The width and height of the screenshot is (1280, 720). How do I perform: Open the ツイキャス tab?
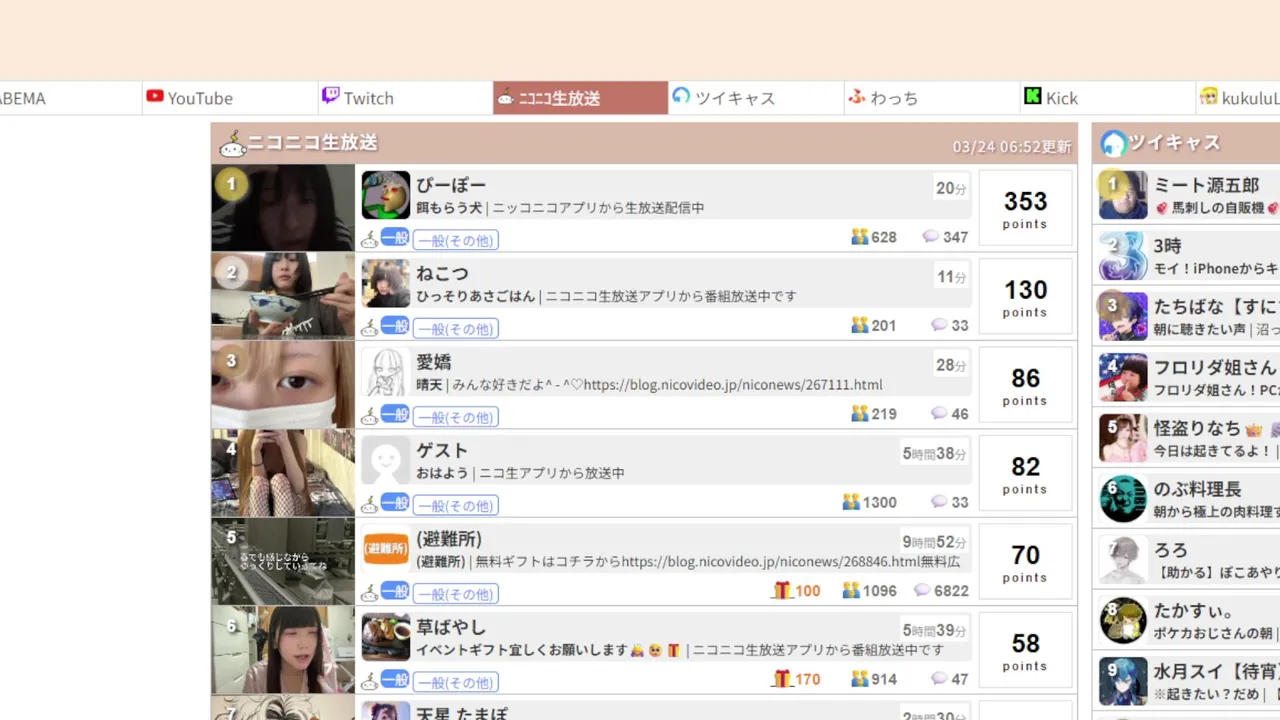click(757, 98)
